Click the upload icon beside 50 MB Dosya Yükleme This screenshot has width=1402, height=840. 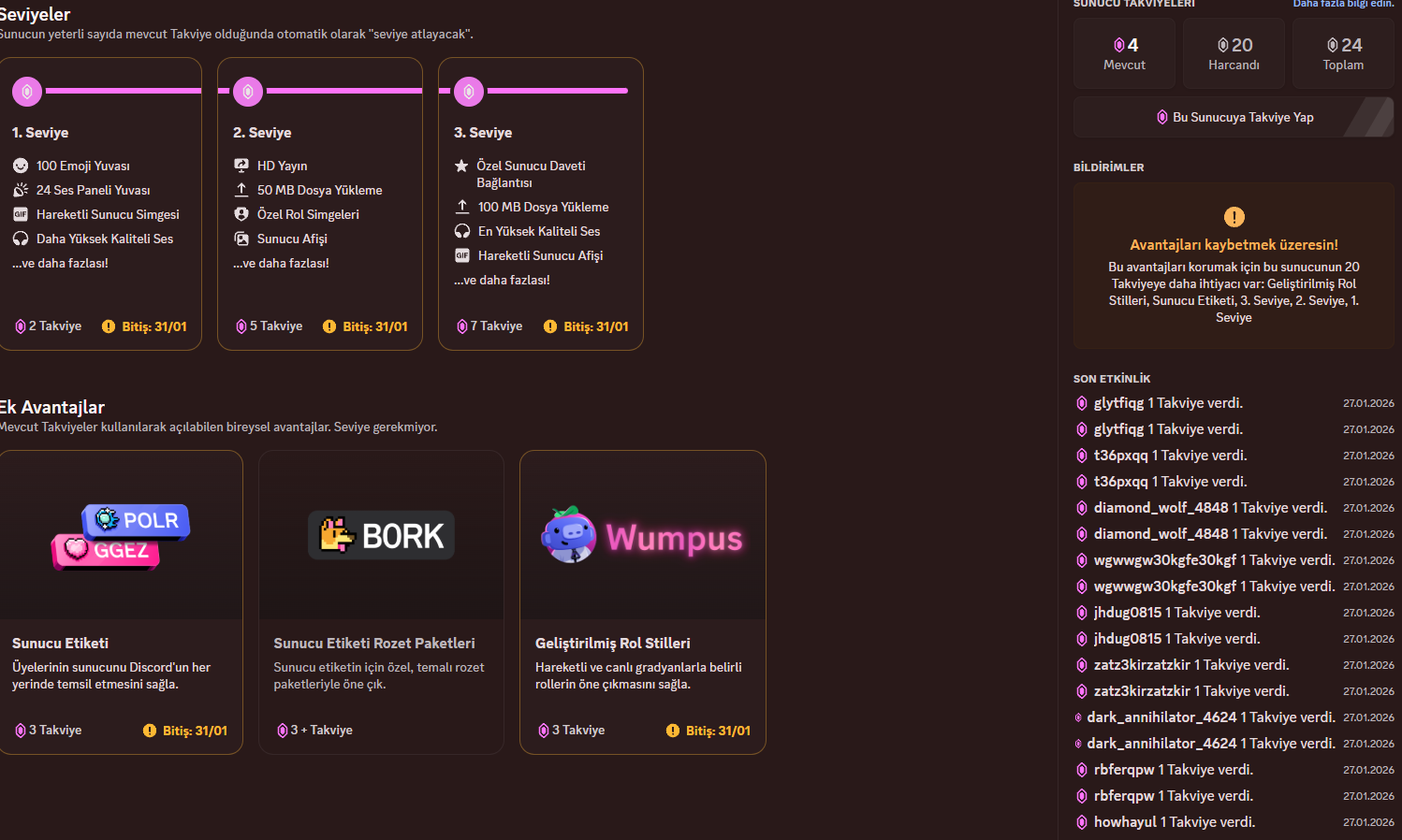point(241,190)
